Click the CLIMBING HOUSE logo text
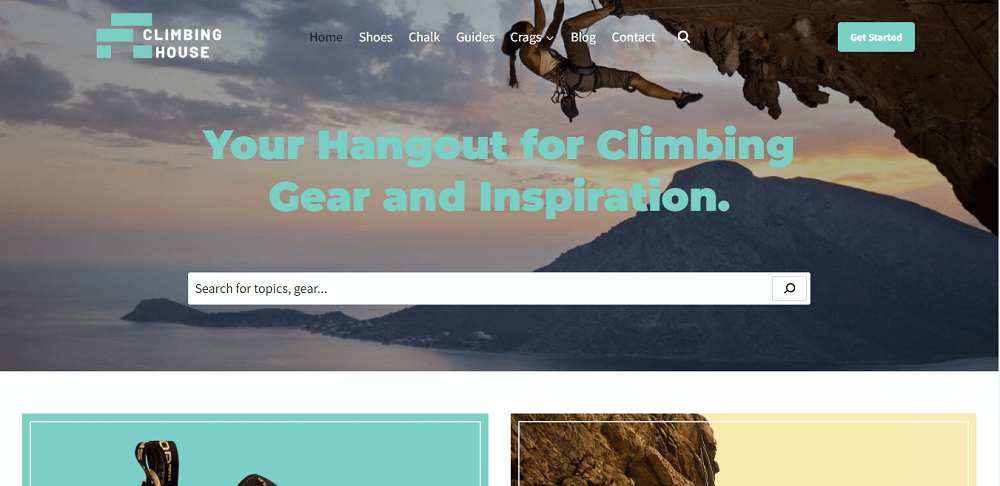This screenshot has height=486, width=1000. [182, 43]
